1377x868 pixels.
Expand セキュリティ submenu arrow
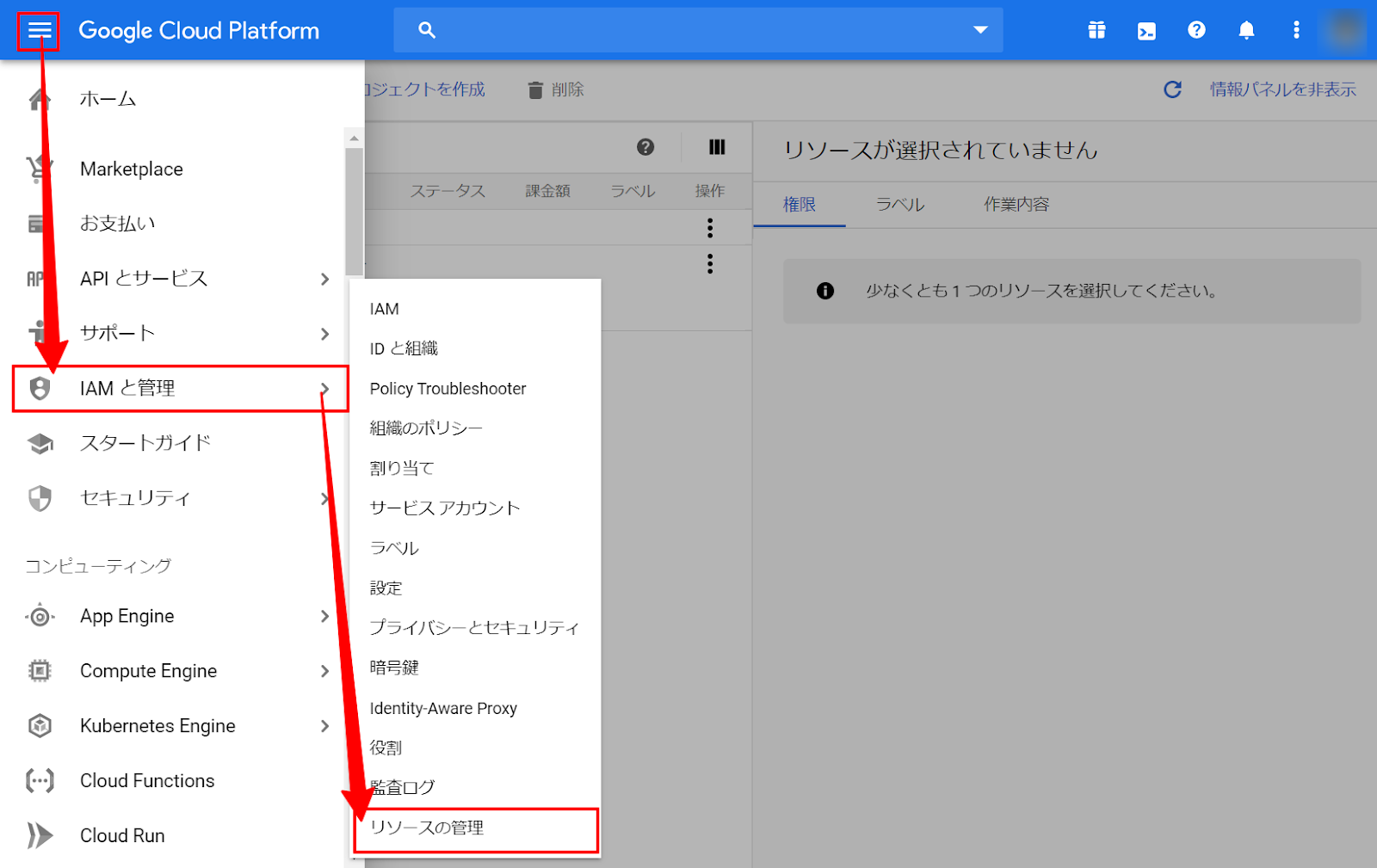pyautogui.click(x=324, y=498)
